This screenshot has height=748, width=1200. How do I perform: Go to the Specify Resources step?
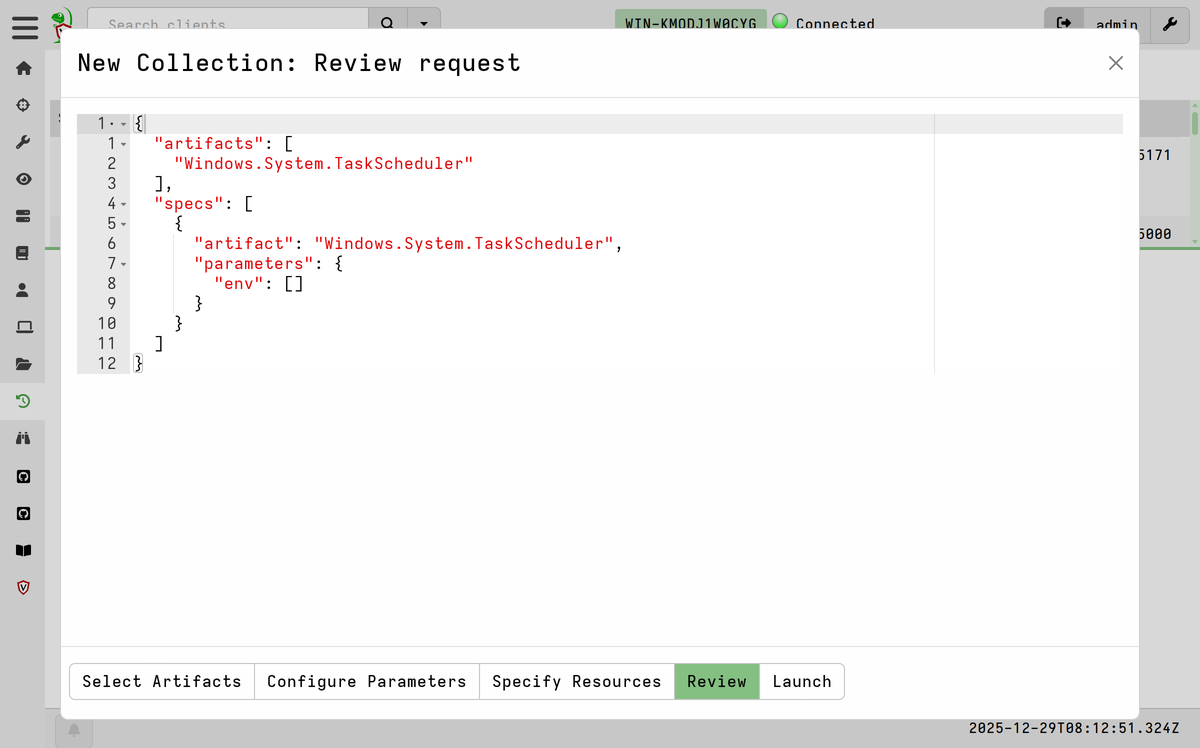point(576,681)
